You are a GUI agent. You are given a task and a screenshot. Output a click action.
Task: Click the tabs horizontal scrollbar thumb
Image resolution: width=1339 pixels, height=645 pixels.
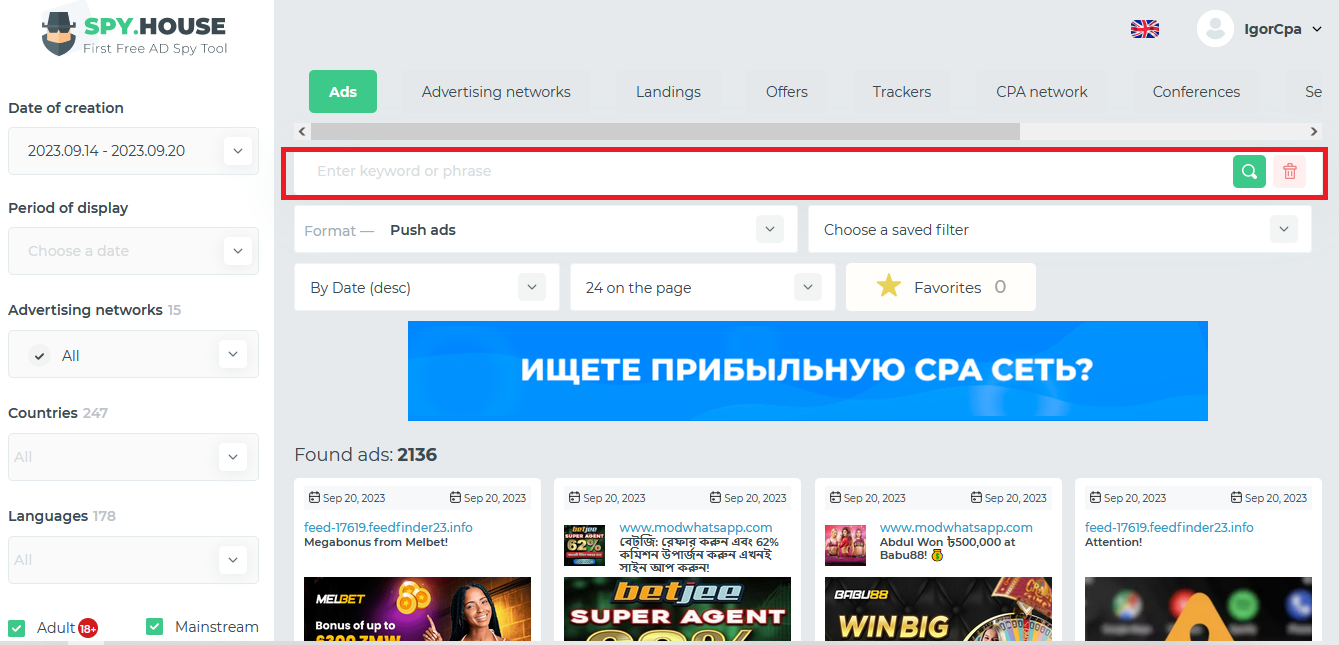pyautogui.click(x=665, y=131)
